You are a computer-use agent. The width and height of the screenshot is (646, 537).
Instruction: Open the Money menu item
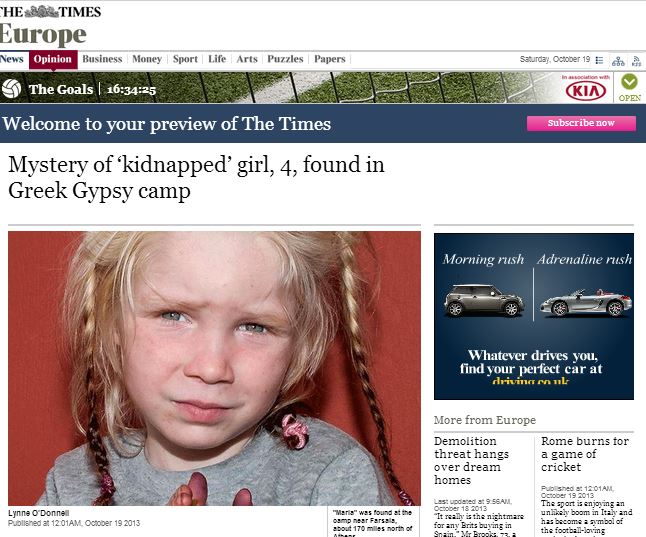coord(147,59)
